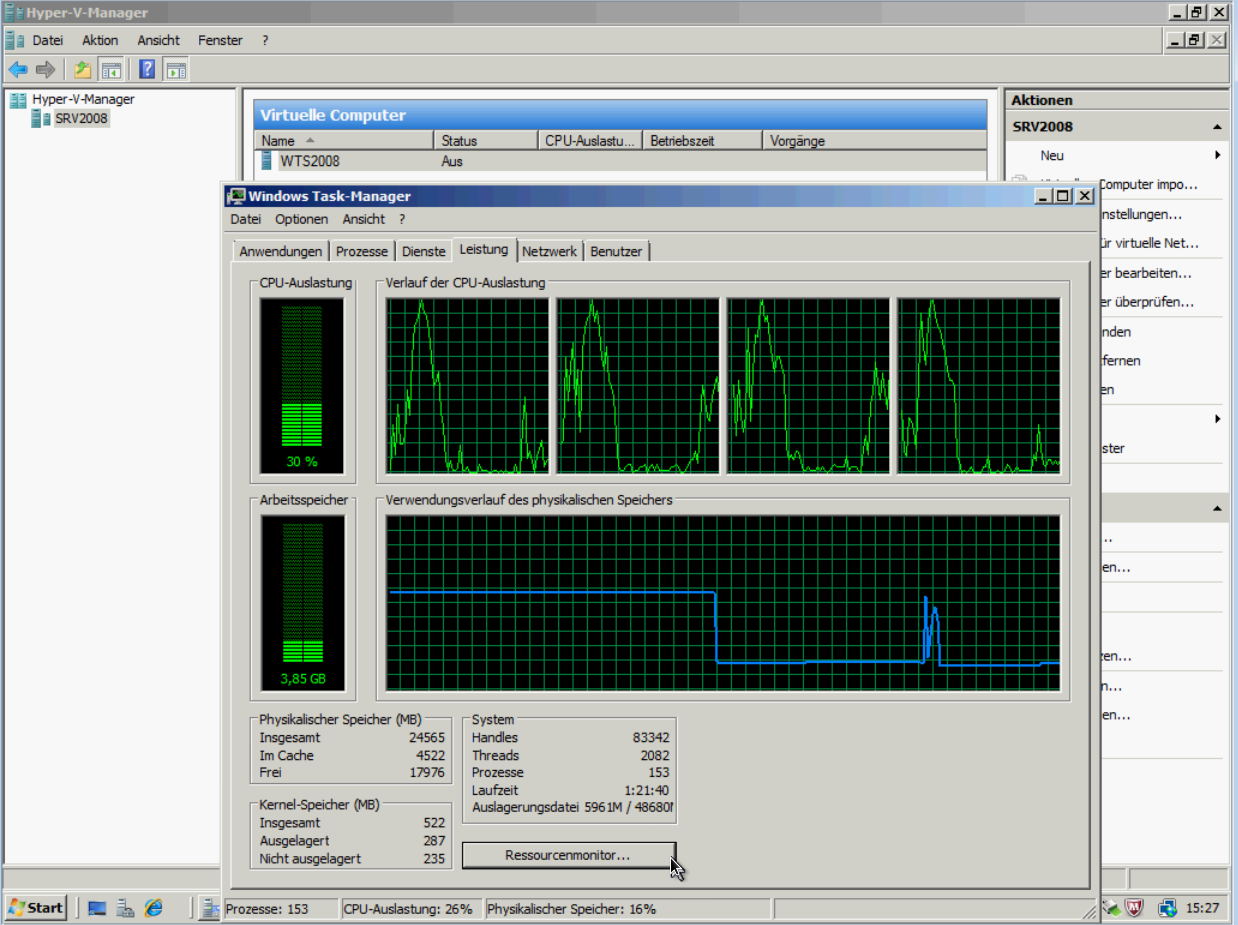The height and width of the screenshot is (925, 1238).
Task: Open the ? help menu in Task-Manager
Action: tap(402, 219)
